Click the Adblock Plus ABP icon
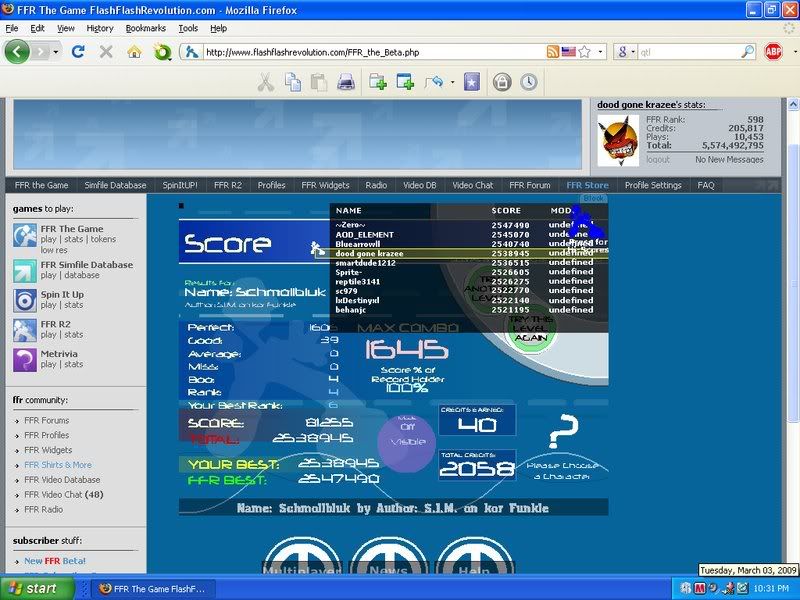This screenshot has height=600, width=800. click(774, 52)
